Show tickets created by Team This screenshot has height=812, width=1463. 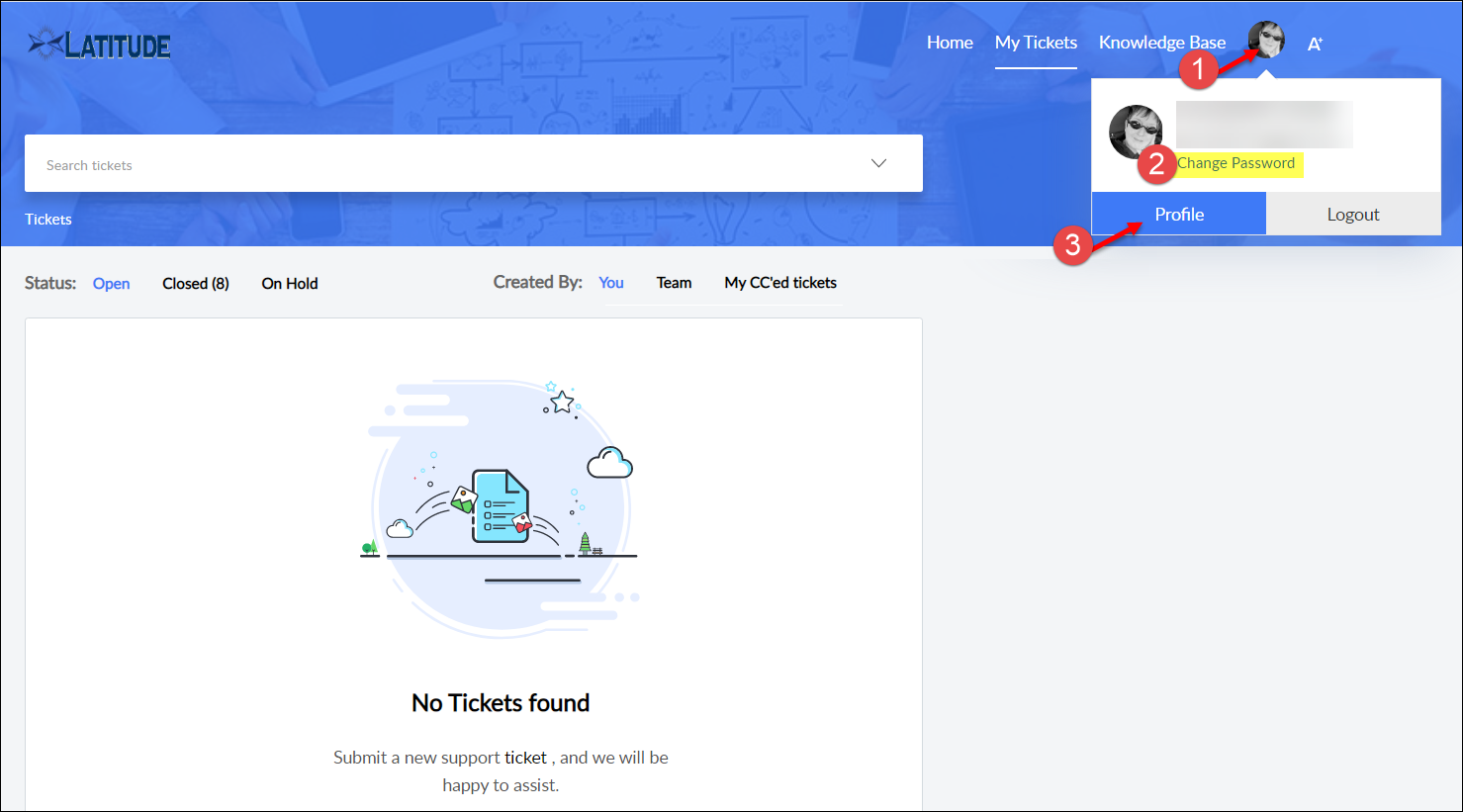(x=674, y=283)
